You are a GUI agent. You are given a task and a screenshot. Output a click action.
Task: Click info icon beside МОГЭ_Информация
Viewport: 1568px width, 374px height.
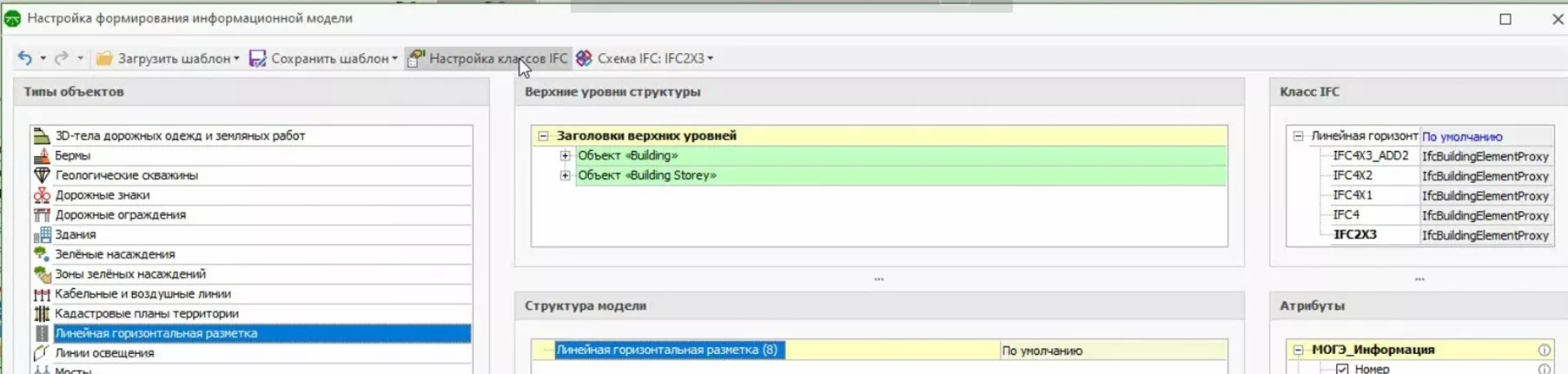click(1544, 350)
